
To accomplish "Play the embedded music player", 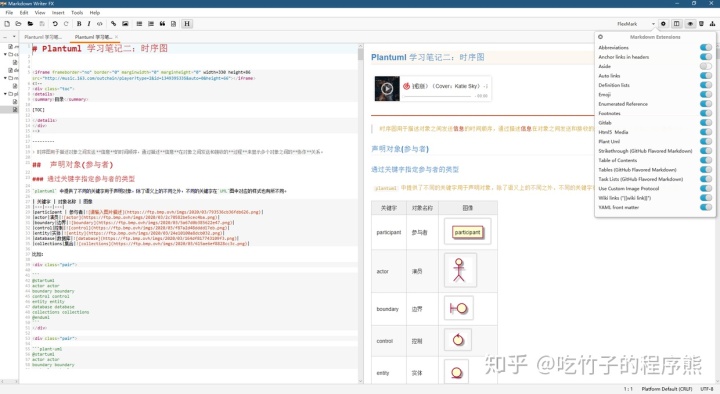I will coord(387,89).
